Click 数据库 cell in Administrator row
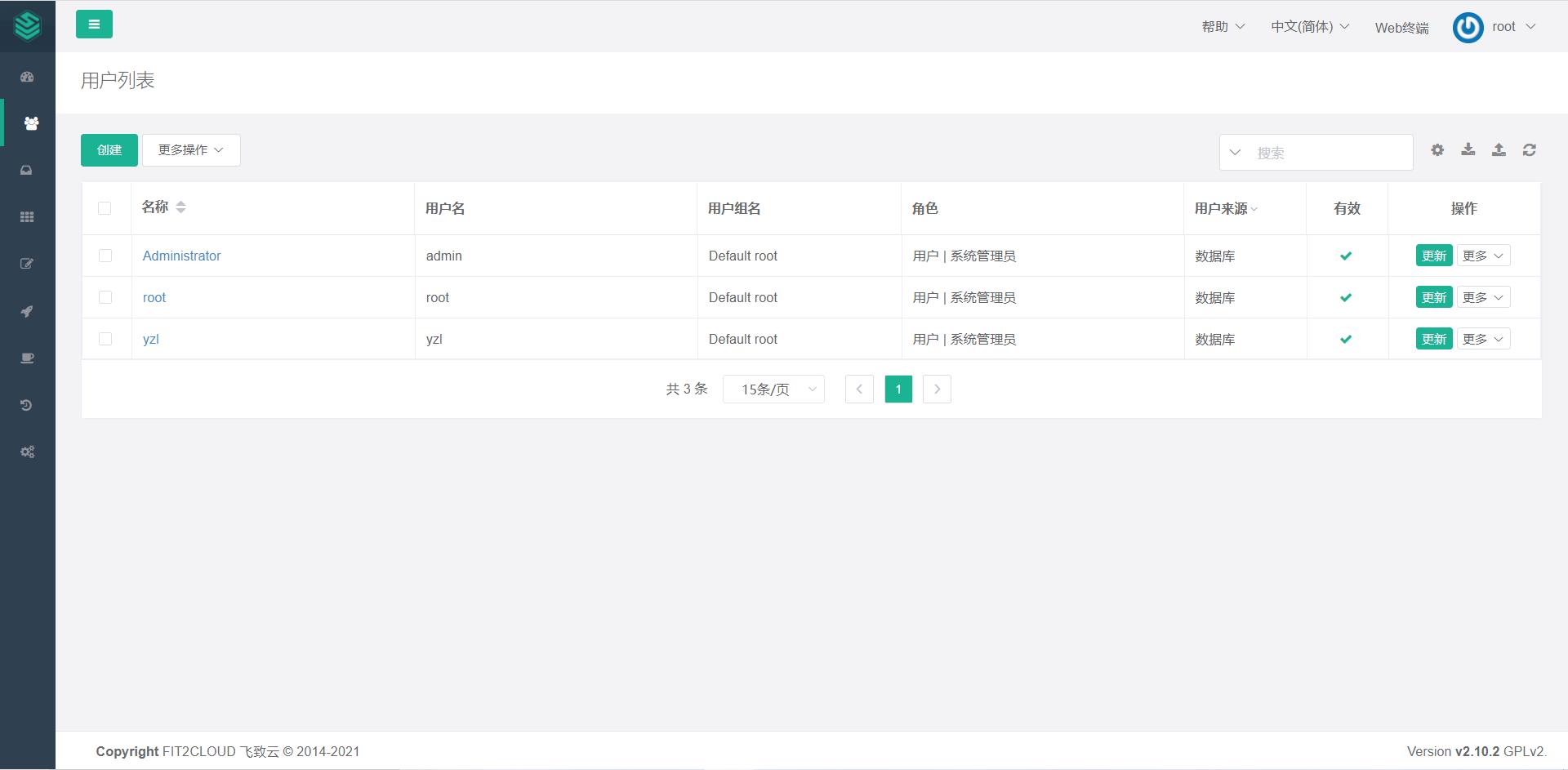The width and height of the screenshot is (1568, 770). 1215,256
